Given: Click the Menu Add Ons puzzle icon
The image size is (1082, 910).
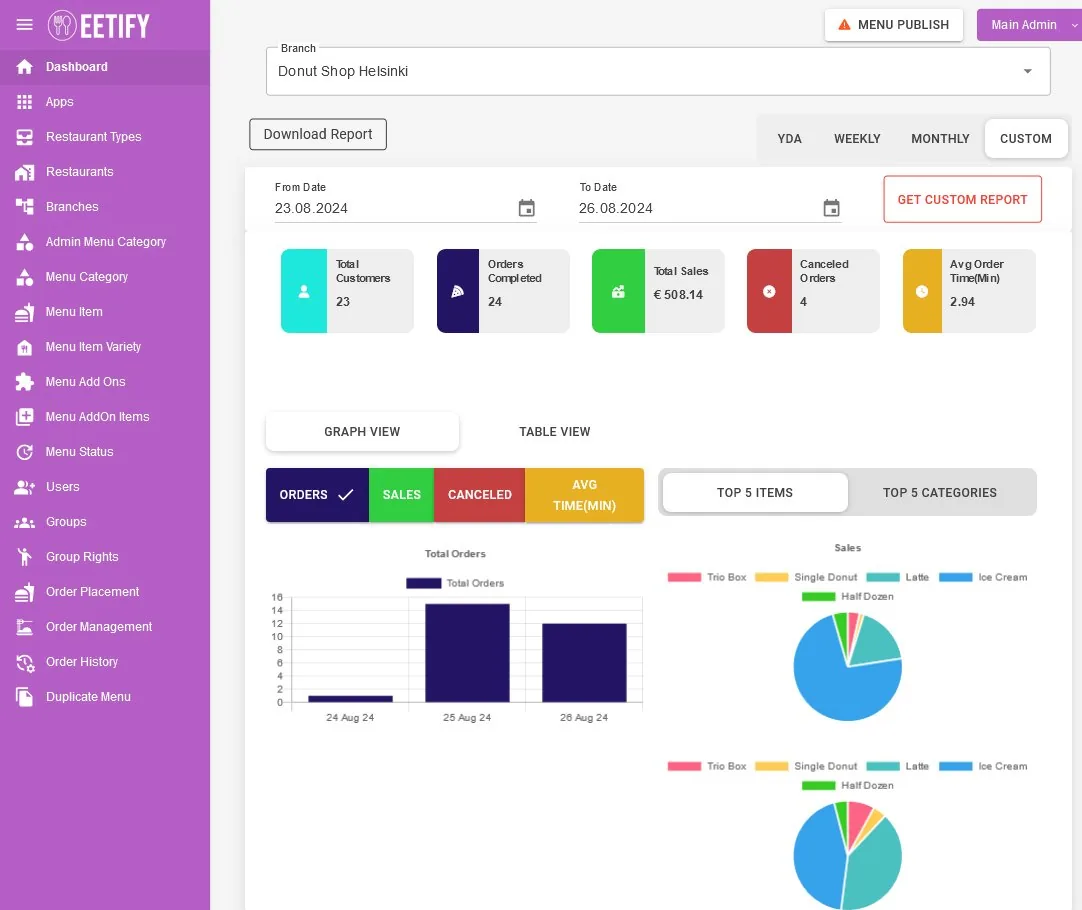Looking at the screenshot, I should 25,382.
